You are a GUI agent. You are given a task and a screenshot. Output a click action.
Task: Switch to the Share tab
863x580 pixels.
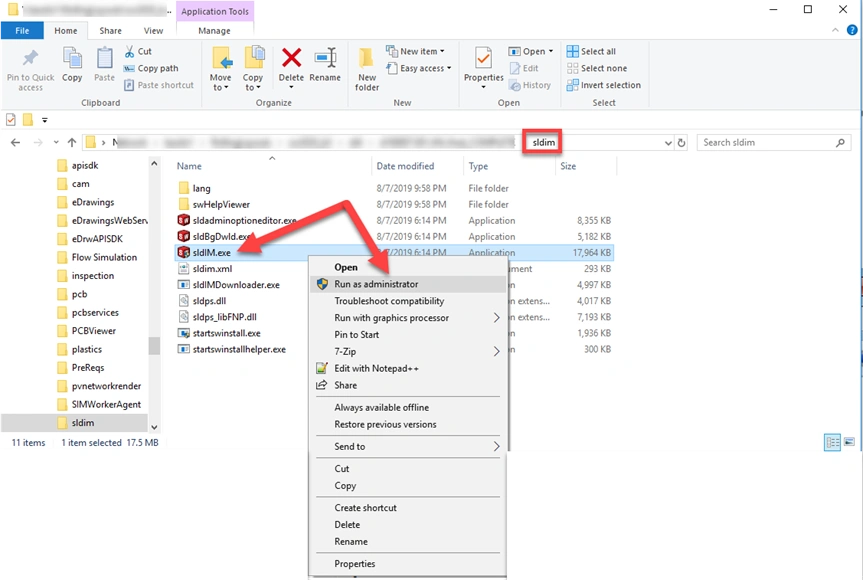[111, 31]
